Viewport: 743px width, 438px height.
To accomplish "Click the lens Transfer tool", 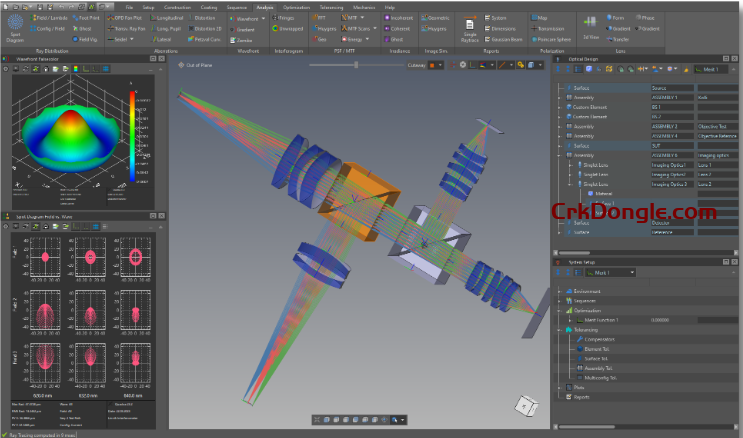I will 617,39.
